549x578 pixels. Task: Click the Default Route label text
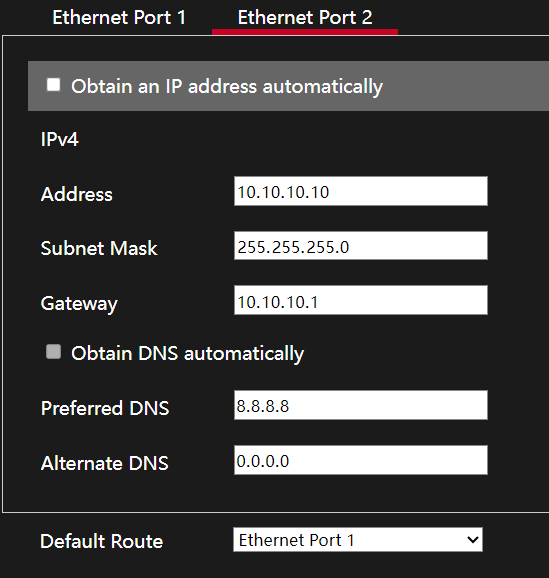click(102, 542)
